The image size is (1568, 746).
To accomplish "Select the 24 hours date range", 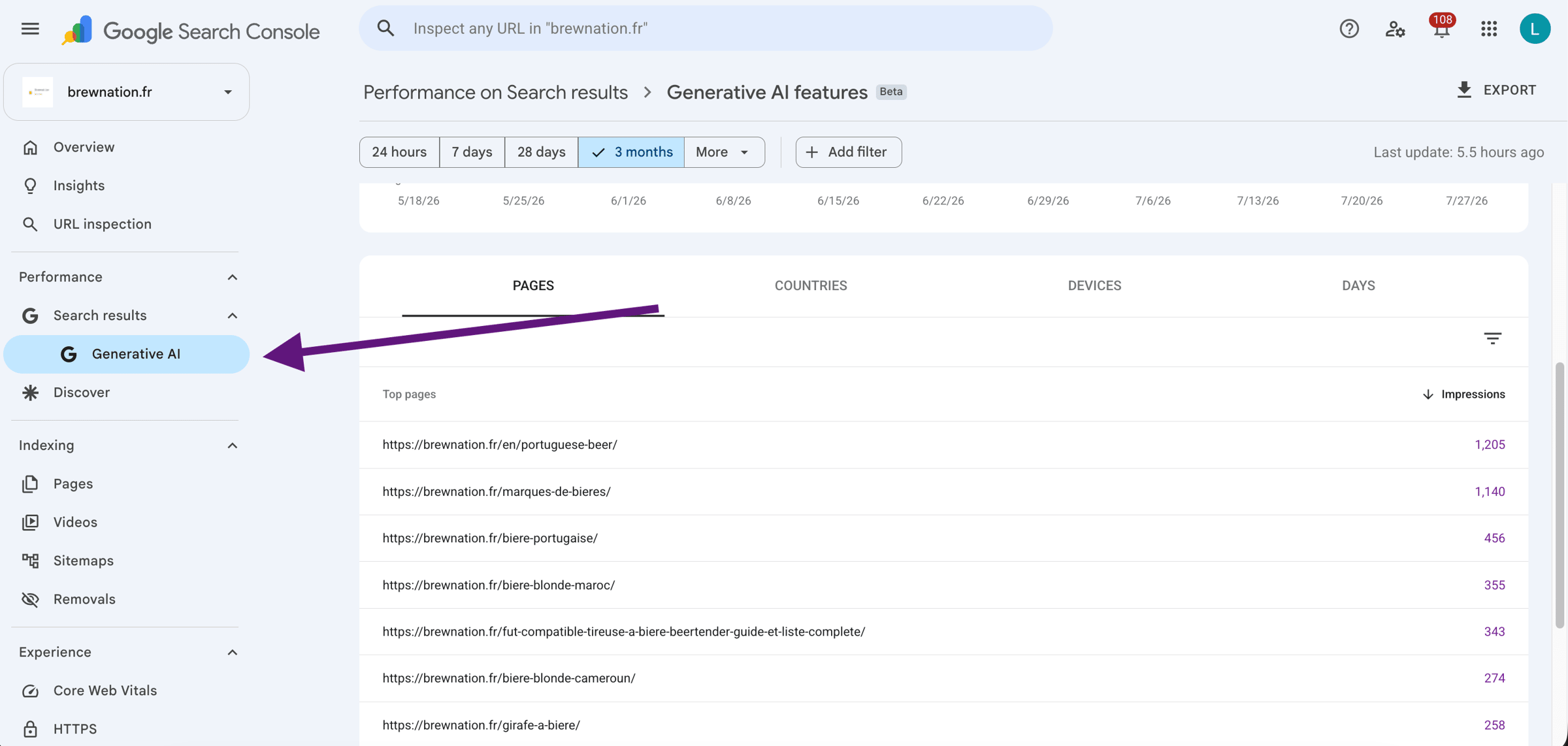I will (x=399, y=152).
